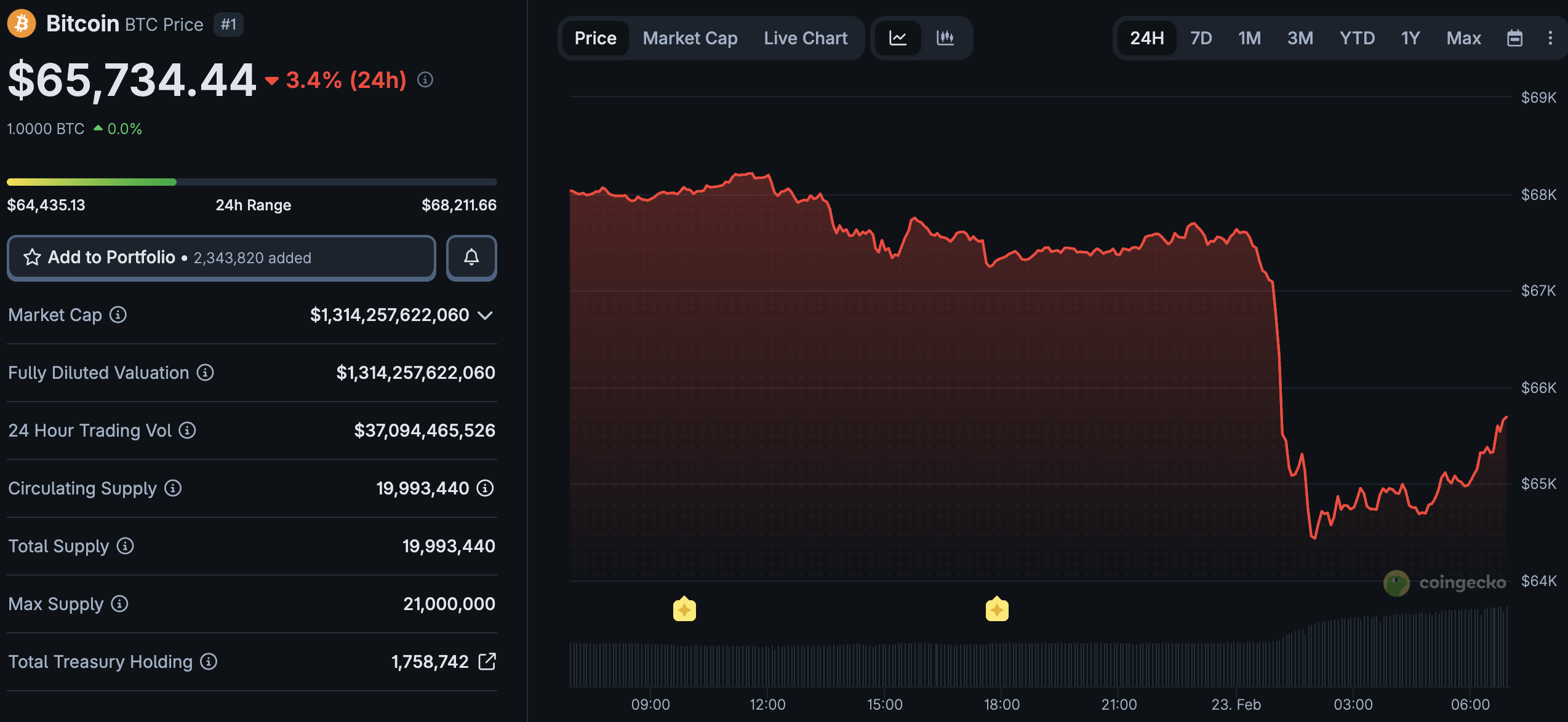Click the news marker near 09:00
The height and width of the screenshot is (722, 1568).
[684, 609]
